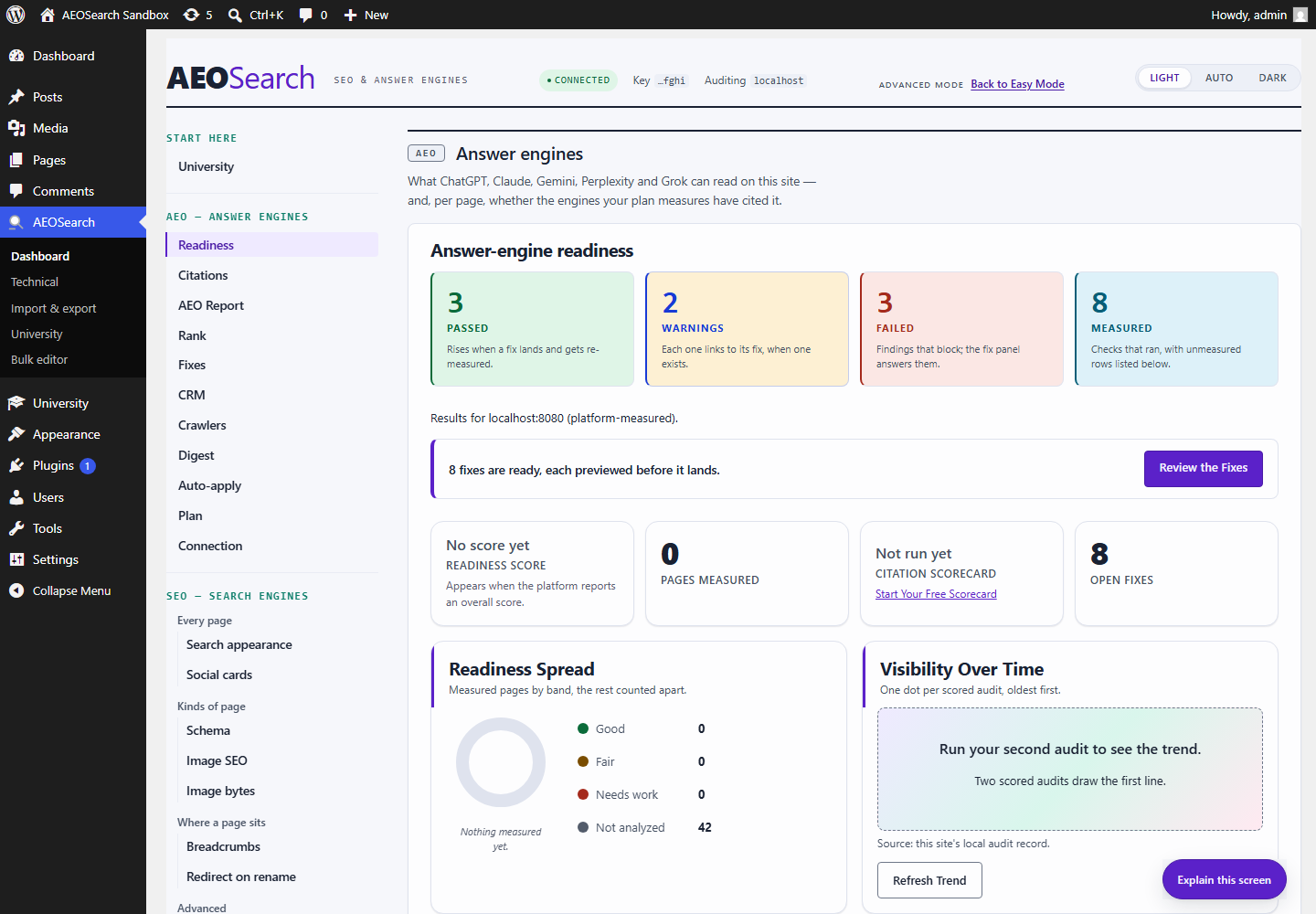Click the Media icon in sidebar
Screen dimensions: 1316x914
click(16, 128)
